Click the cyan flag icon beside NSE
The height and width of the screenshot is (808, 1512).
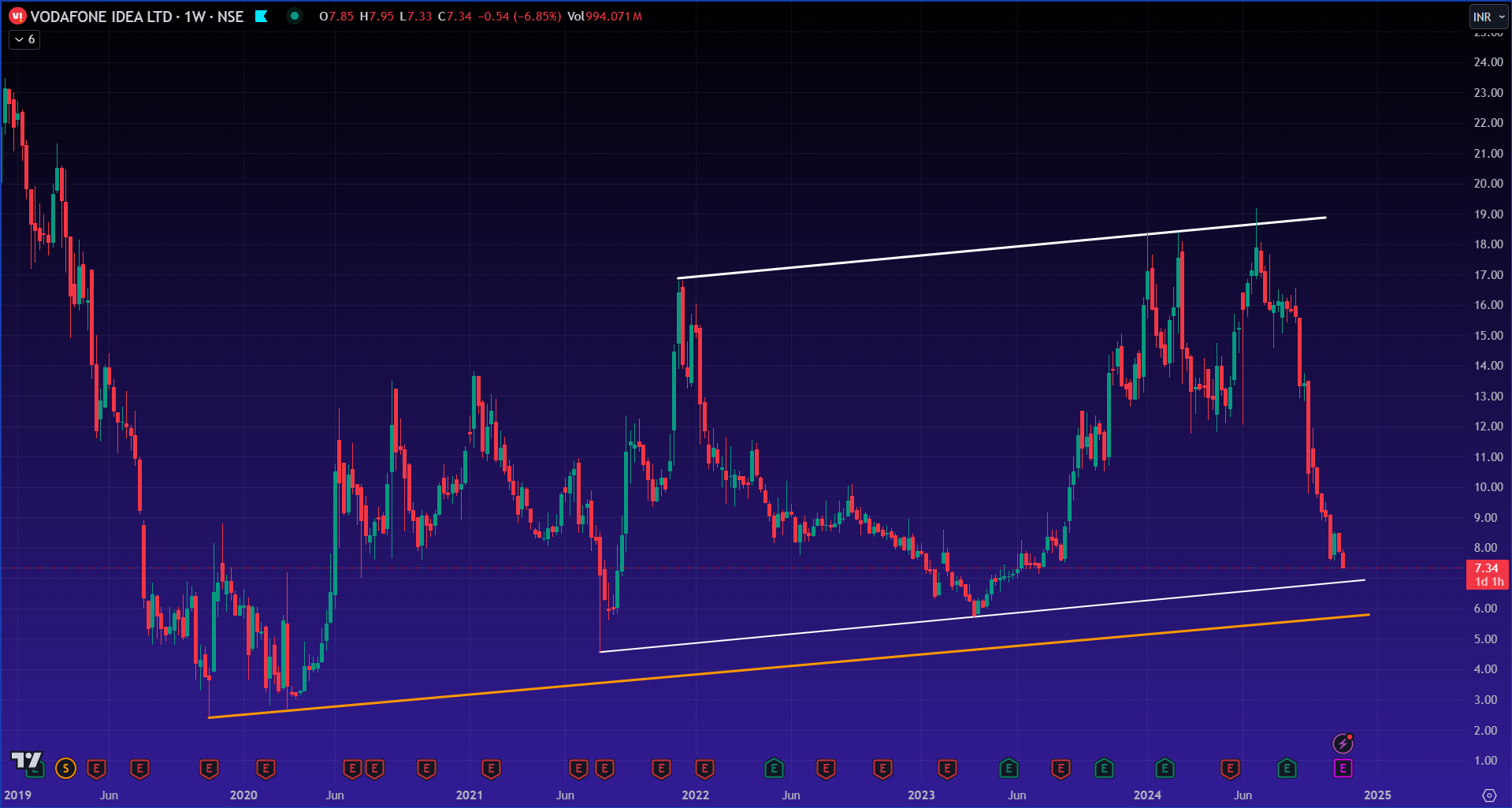(x=262, y=16)
